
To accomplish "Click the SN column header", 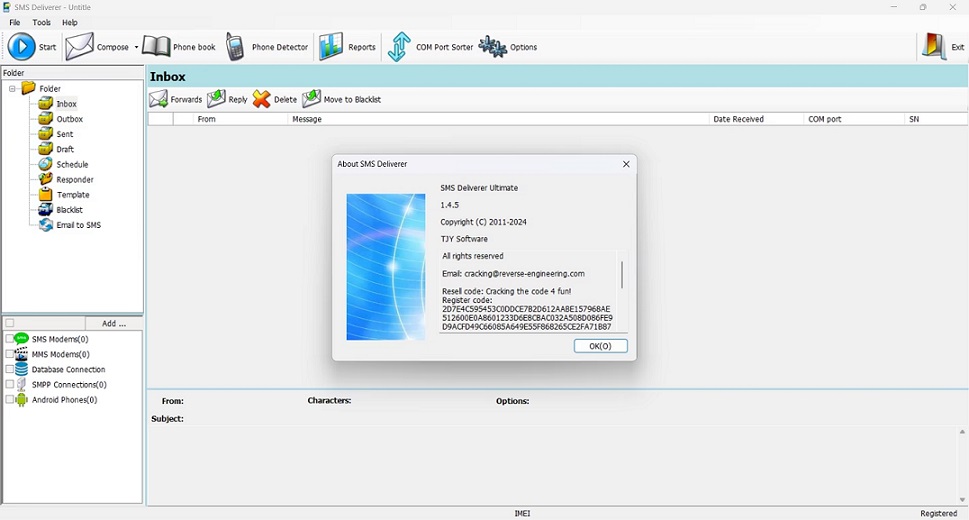I will pyautogui.click(x=936, y=119).
